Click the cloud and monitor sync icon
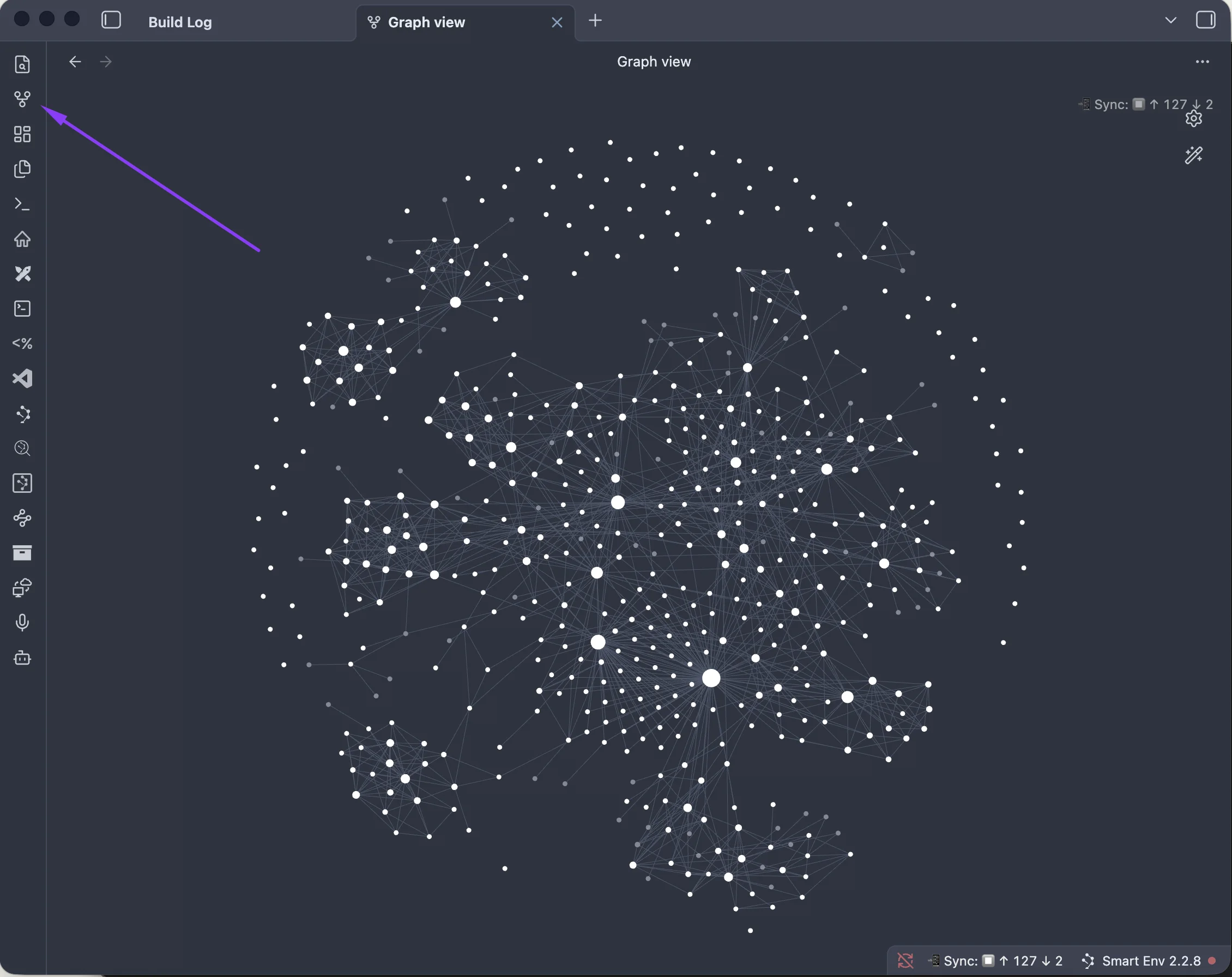This screenshot has width=1232, height=977. pyautogui.click(x=22, y=588)
